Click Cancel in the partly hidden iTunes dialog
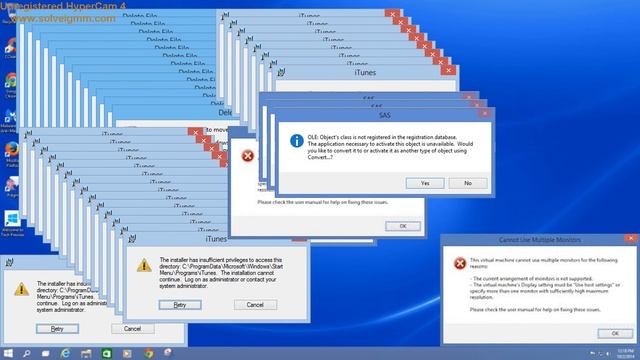This screenshot has height=360, width=640. (133, 329)
